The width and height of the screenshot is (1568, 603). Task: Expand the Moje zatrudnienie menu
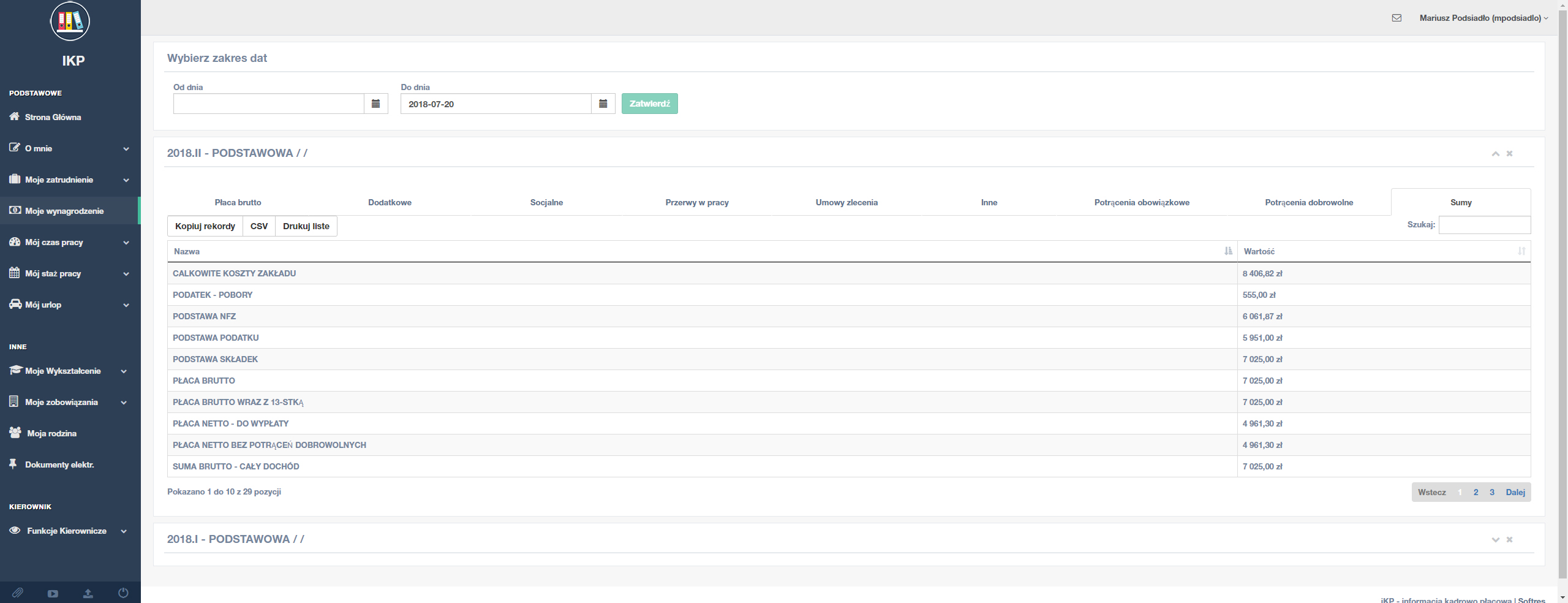pyautogui.click(x=70, y=180)
